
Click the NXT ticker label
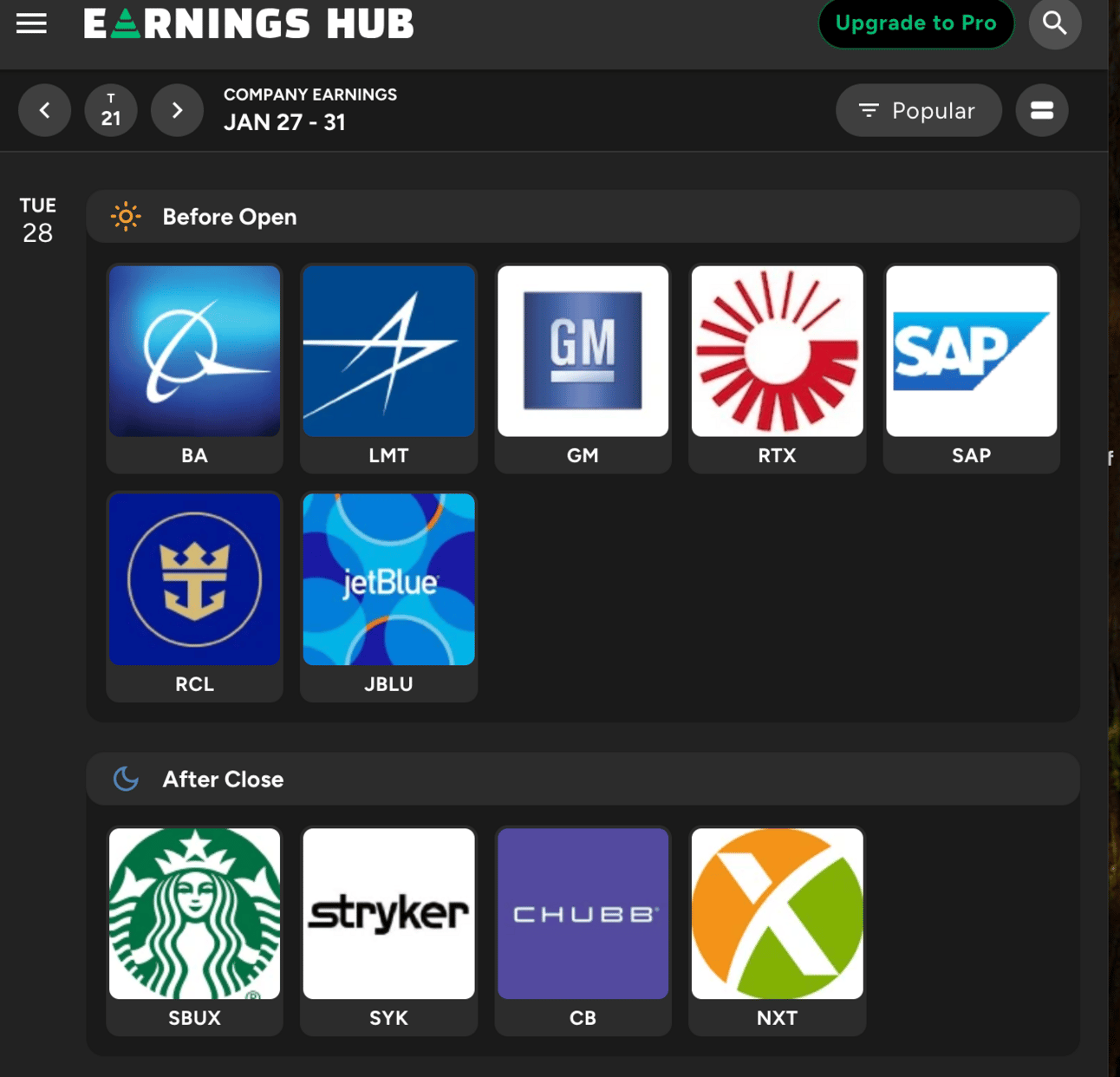click(777, 1018)
